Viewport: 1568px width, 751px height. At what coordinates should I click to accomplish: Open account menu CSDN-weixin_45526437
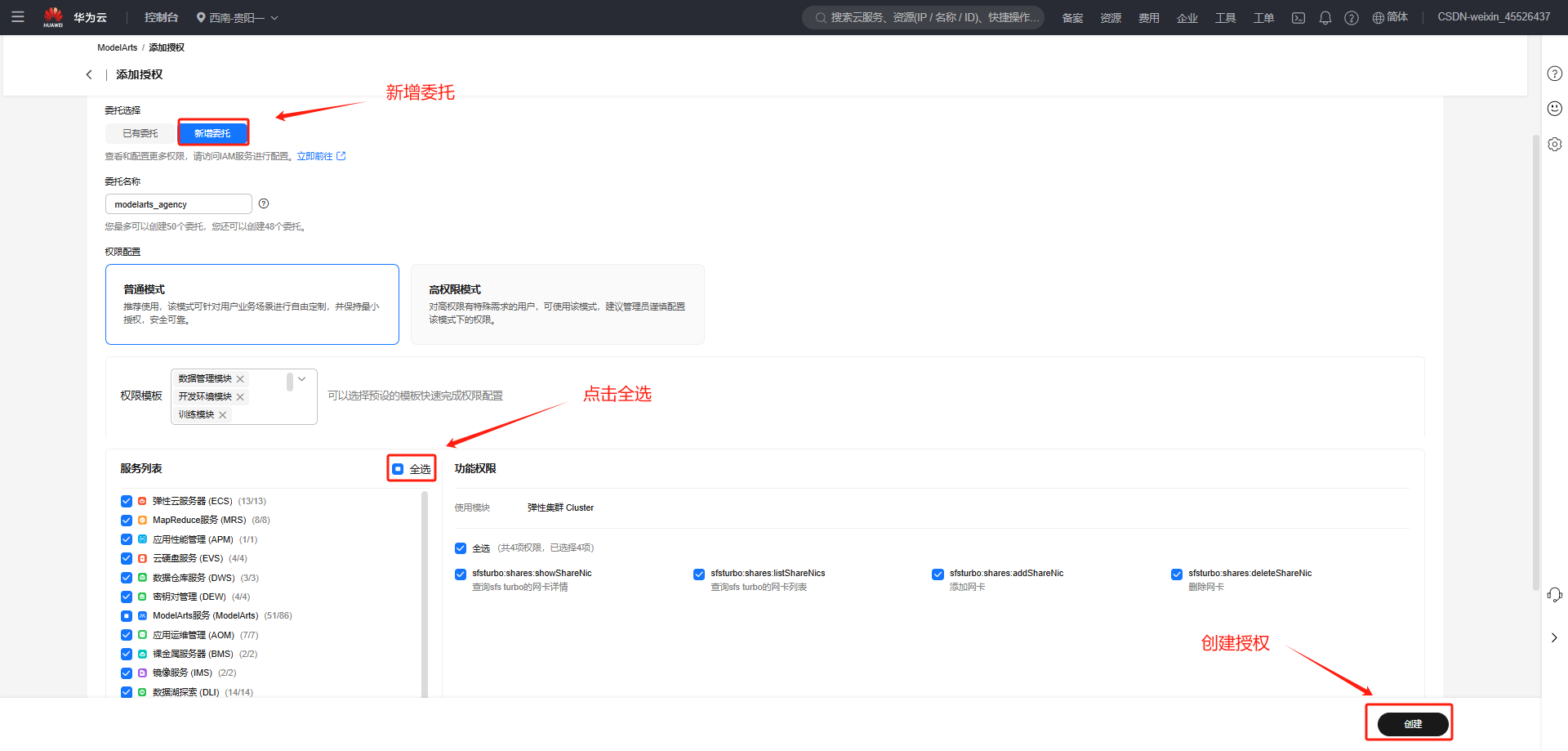coord(1494,17)
